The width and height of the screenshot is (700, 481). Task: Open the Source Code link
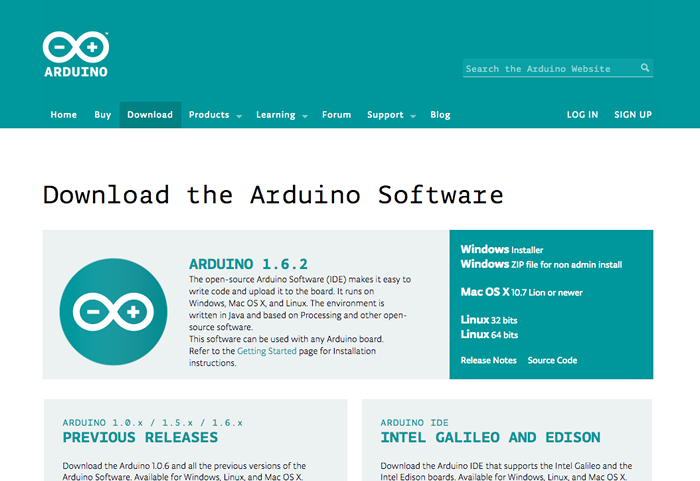click(552, 360)
